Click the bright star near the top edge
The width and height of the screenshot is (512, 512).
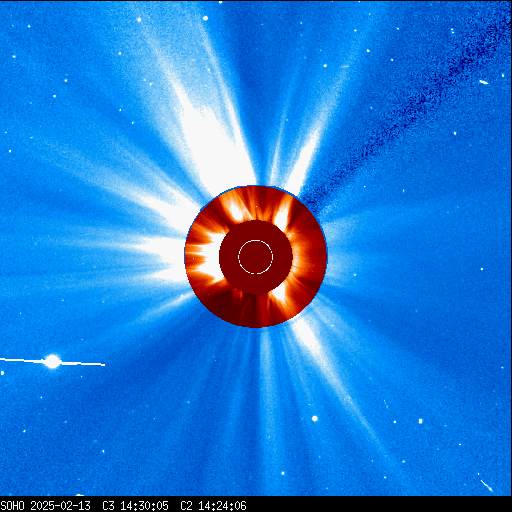[205, 18]
